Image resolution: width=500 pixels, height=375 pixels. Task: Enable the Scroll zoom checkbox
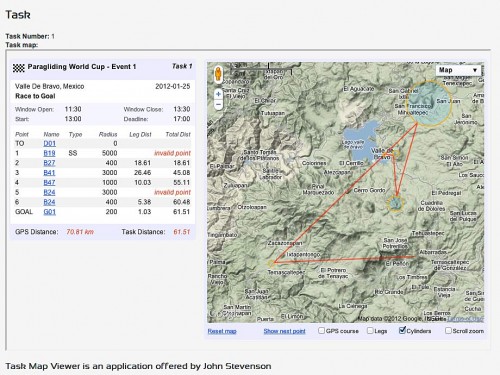point(448,330)
